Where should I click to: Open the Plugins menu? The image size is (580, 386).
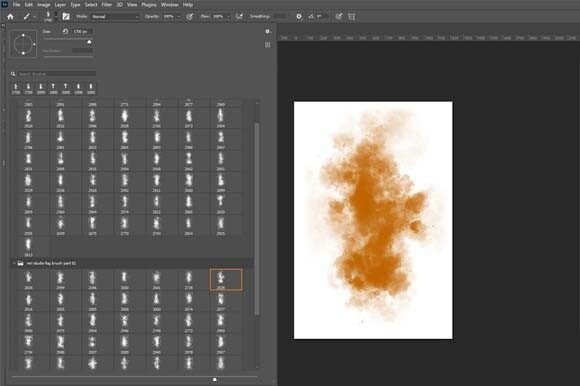point(149,5)
